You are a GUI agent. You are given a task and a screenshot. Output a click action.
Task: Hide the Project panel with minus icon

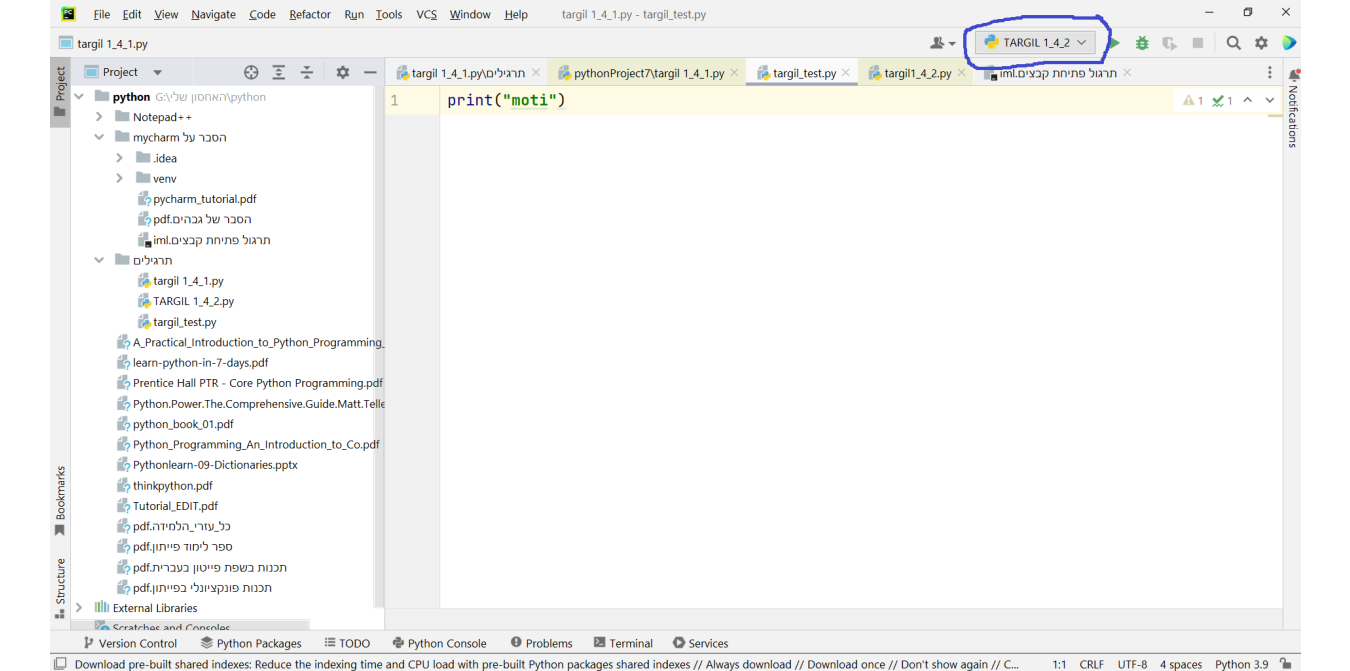pyautogui.click(x=370, y=72)
